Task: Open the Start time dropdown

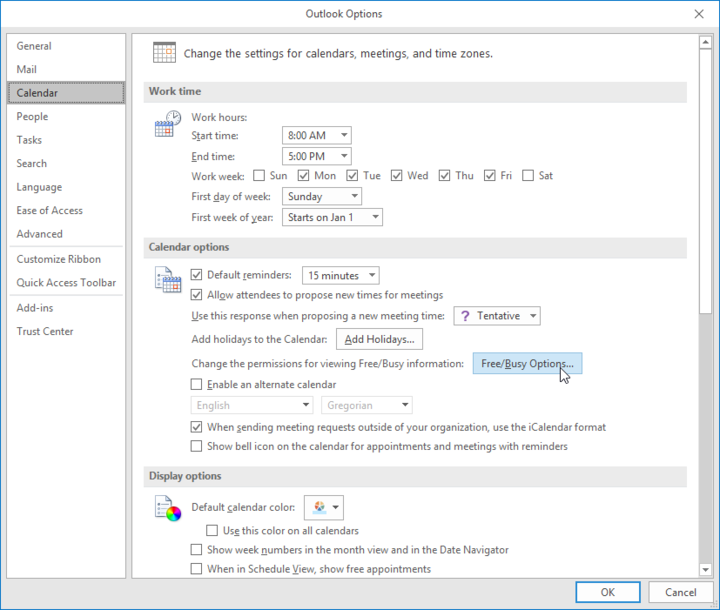Action: point(317,136)
